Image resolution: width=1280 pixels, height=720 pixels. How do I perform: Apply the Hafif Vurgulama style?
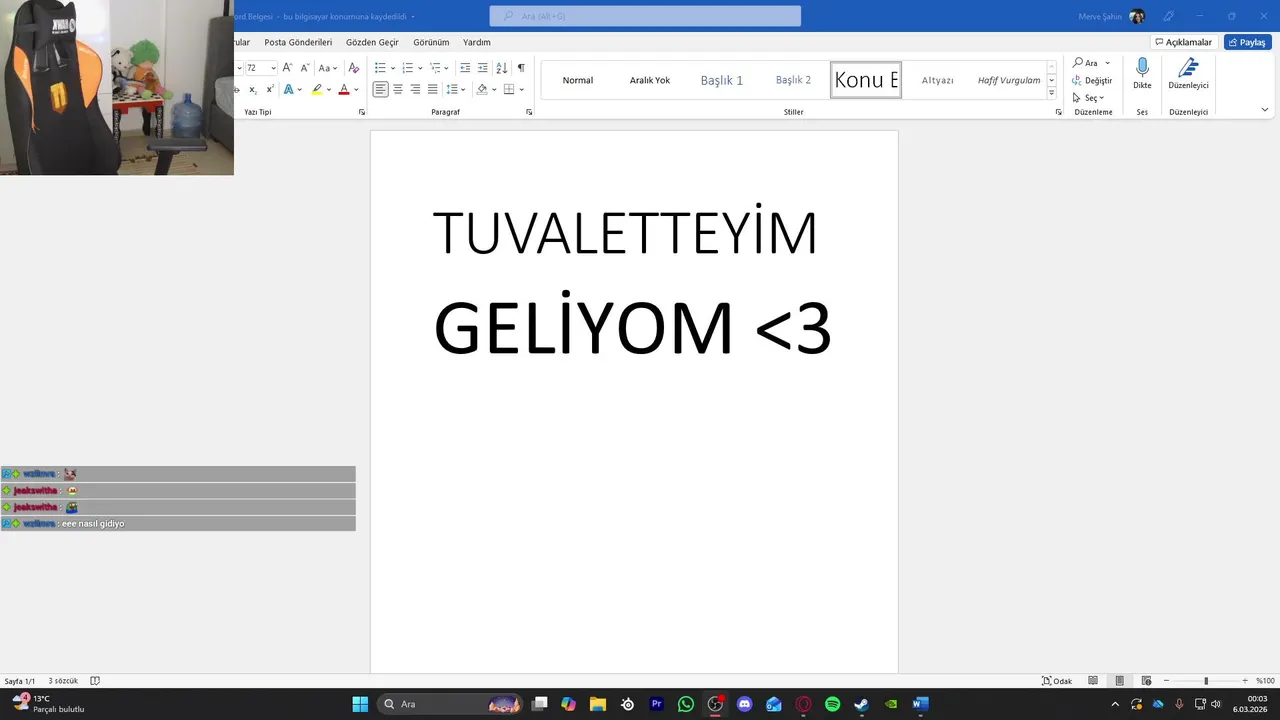point(1009,80)
